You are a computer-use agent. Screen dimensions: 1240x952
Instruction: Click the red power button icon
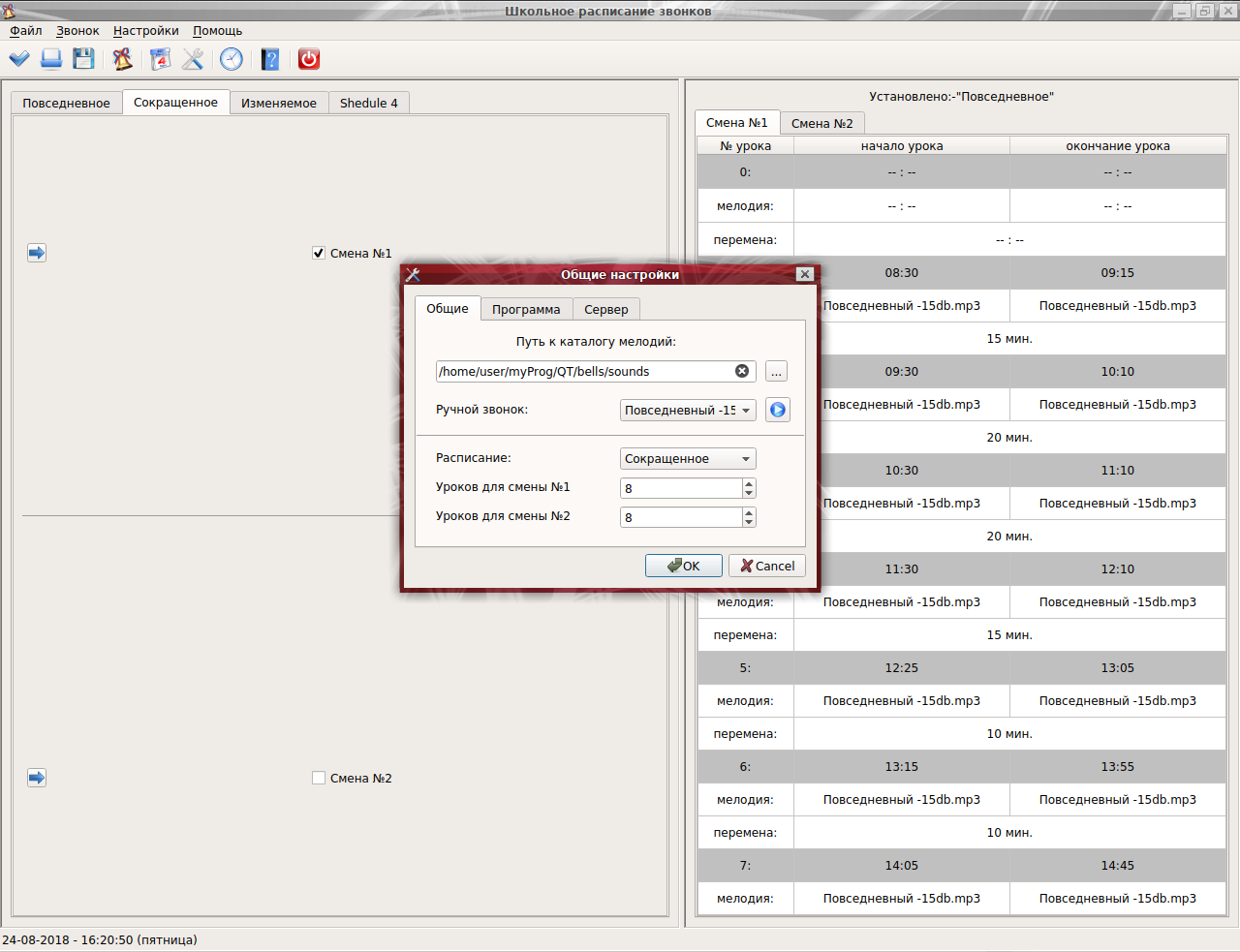309,59
